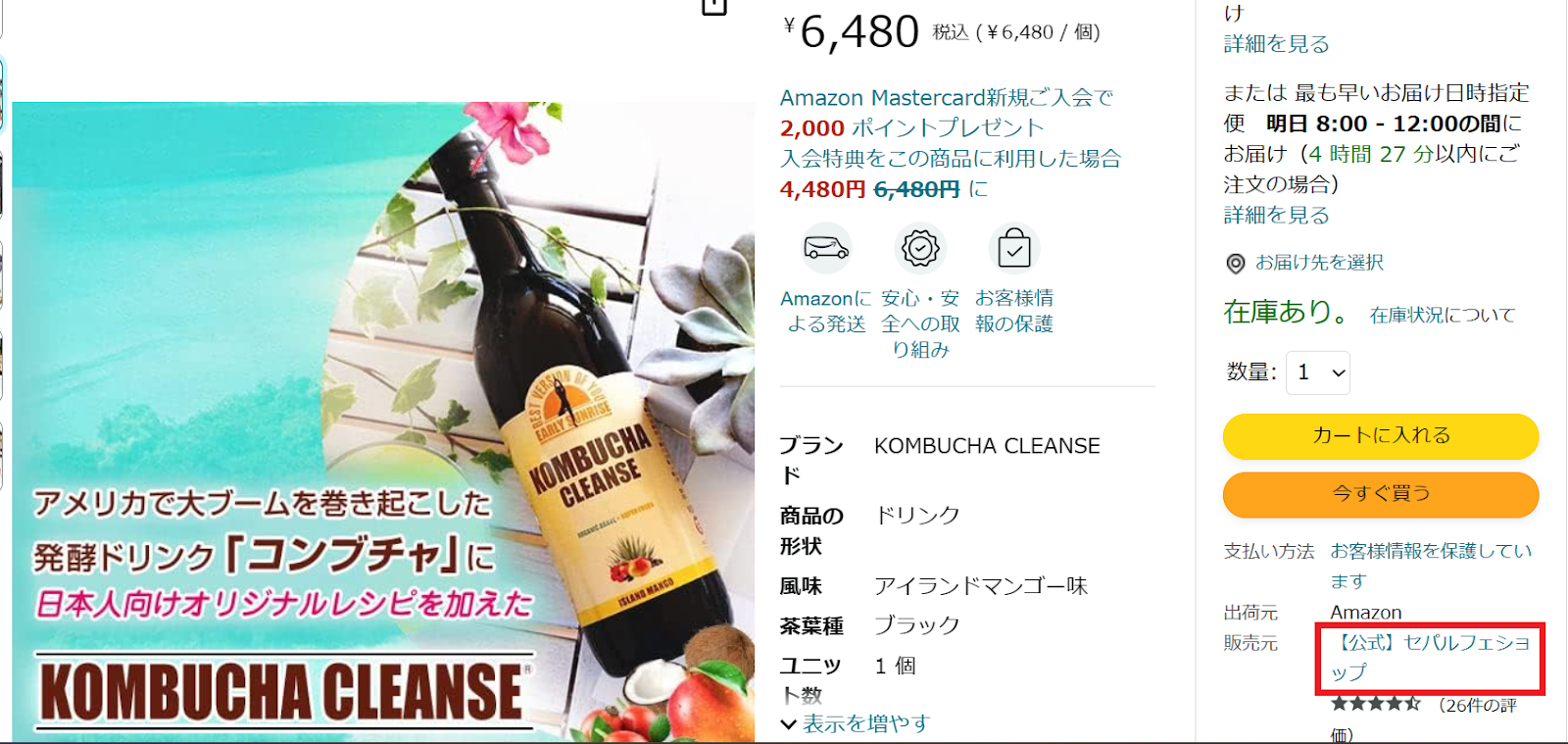This screenshot has height=744, width=1568.
Task: Buy now with 今すぐ買う button
Action: pyautogui.click(x=1380, y=494)
